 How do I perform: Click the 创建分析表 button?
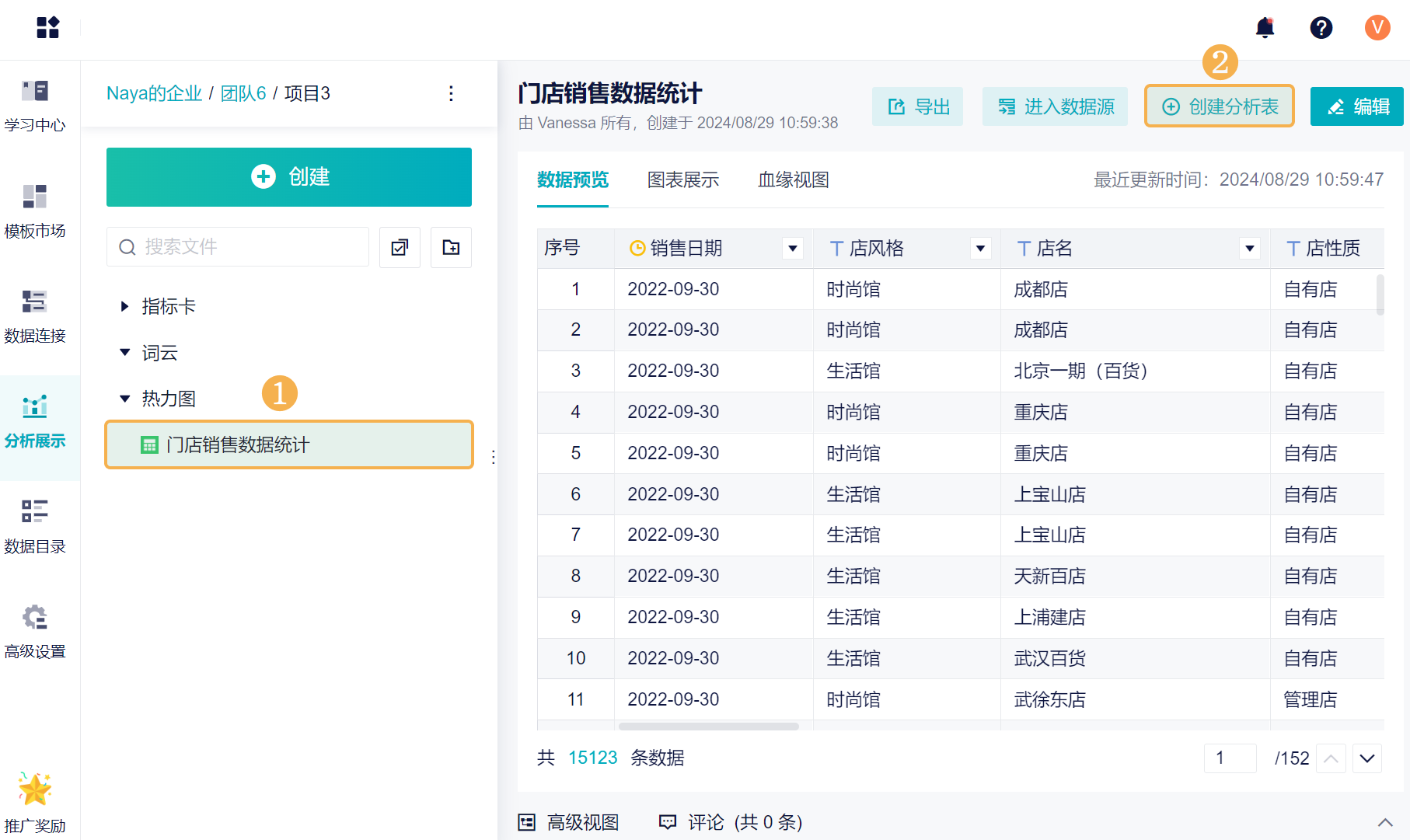(x=1219, y=106)
